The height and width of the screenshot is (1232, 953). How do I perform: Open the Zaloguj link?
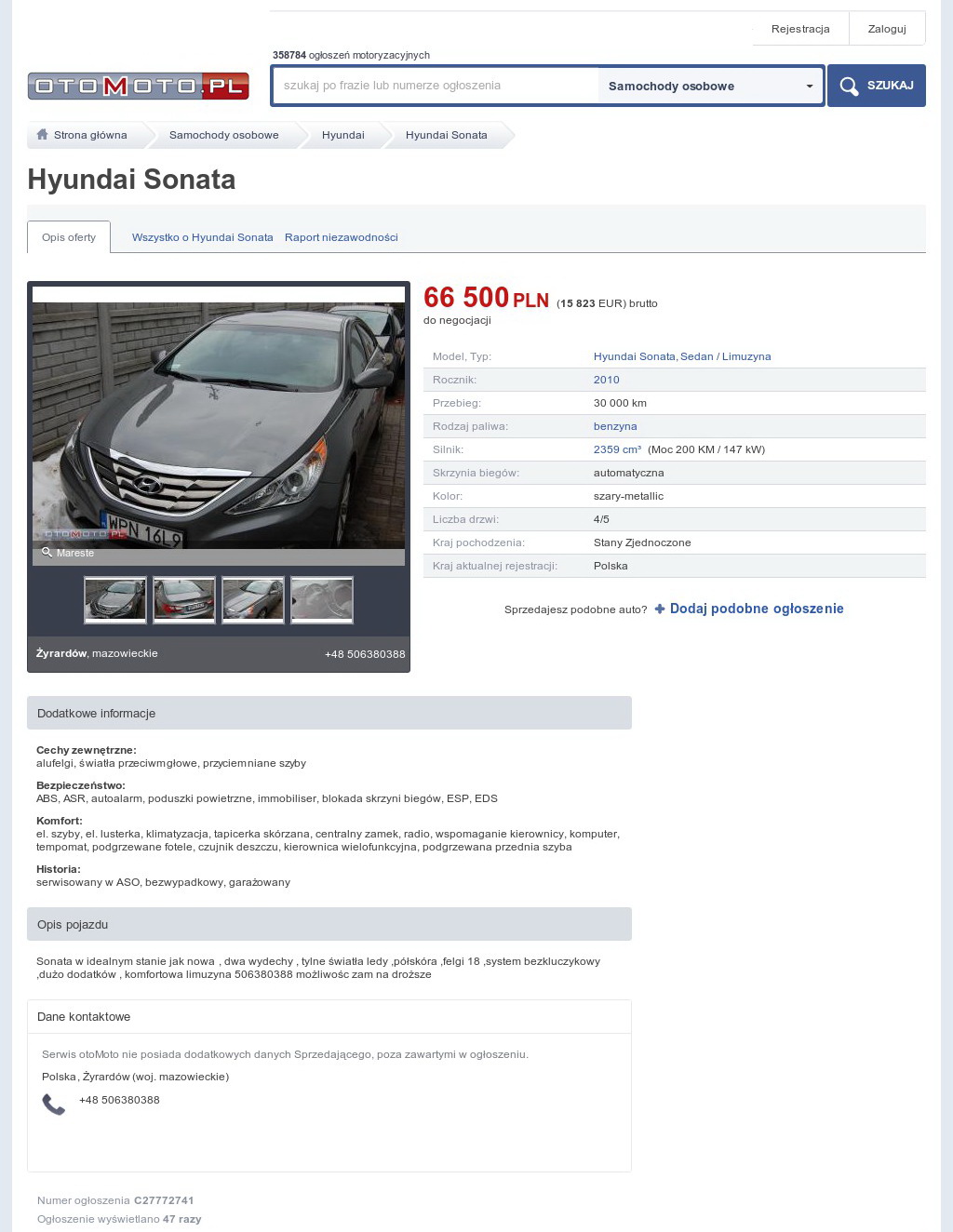click(887, 29)
